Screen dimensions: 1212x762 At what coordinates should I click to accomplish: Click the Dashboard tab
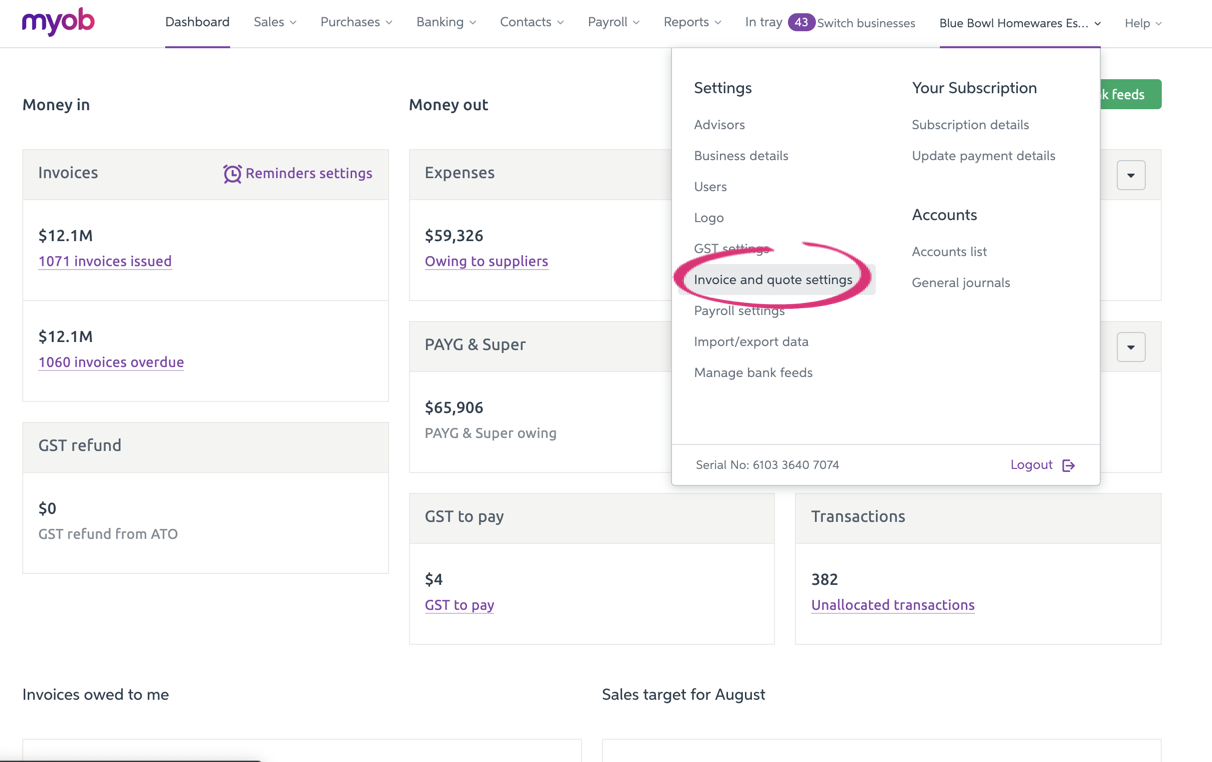pos(197,22)
